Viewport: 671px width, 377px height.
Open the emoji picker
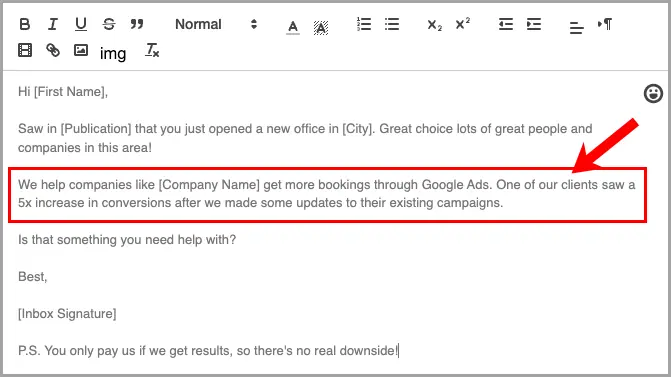pos(653,93)
